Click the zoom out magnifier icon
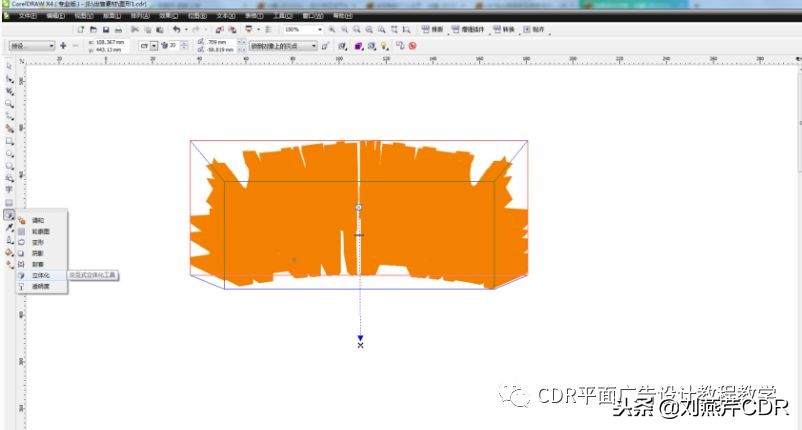Screen dimensions: 802x430 pyautogui.click(x=344, y=30)
